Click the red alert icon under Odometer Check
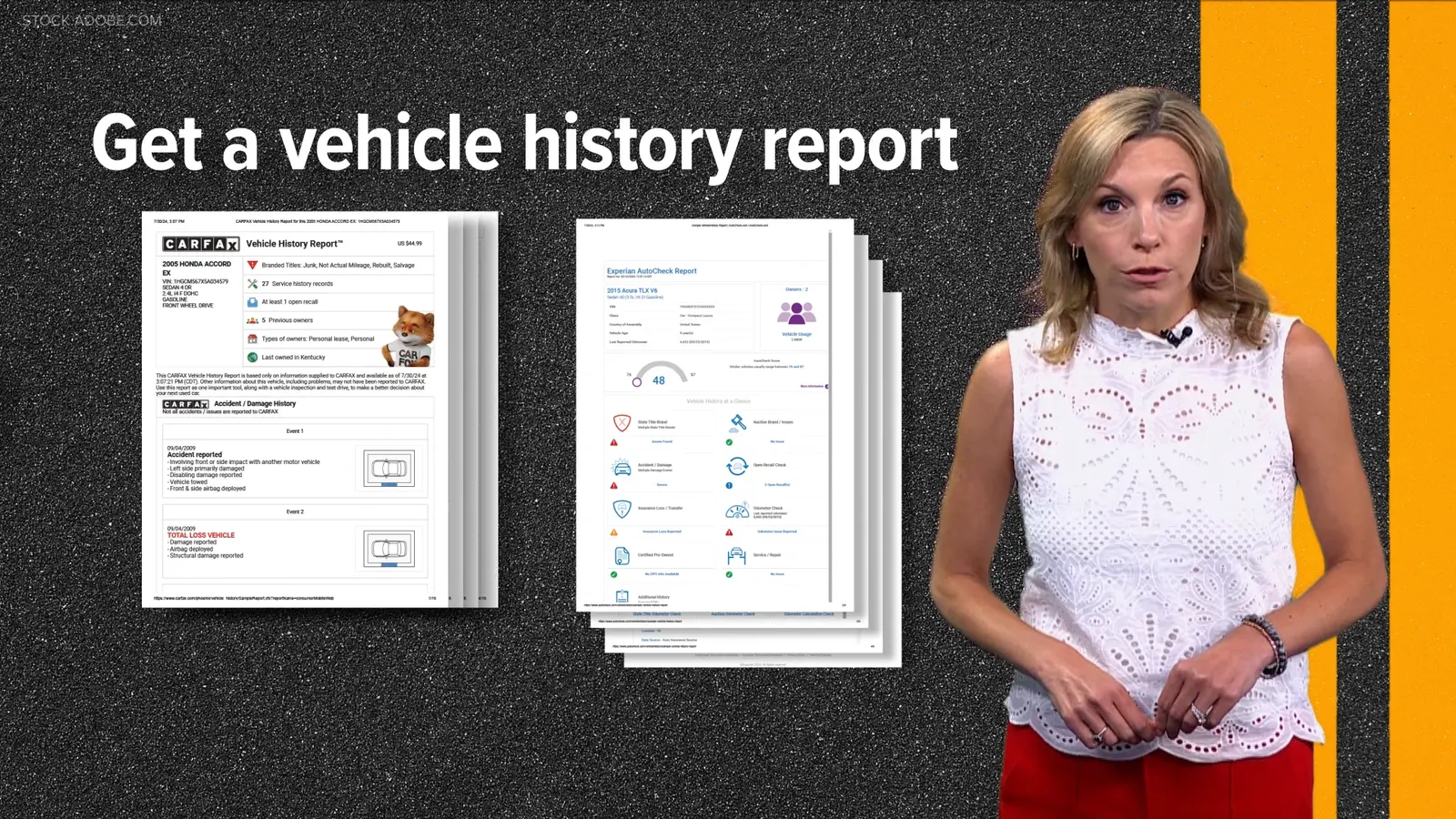 coord(729,532)
